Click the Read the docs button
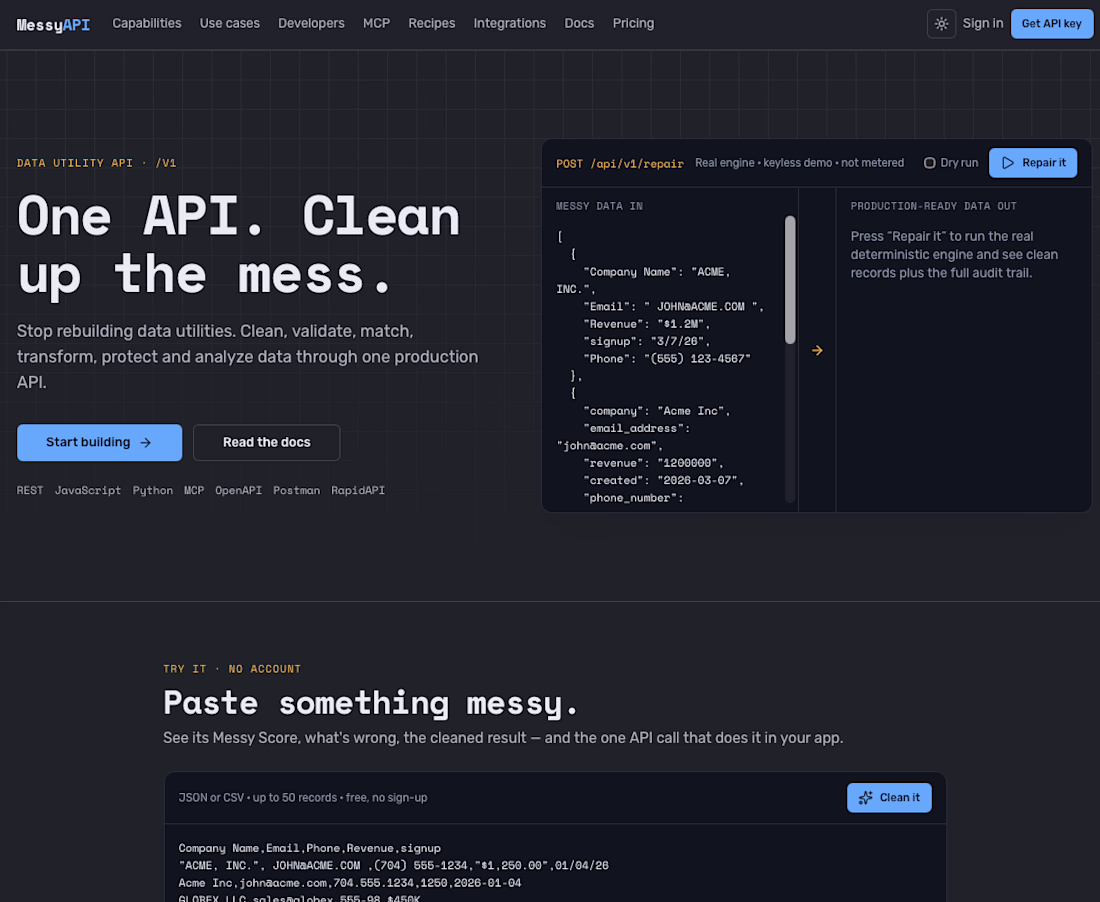 (x=267, y=443)
